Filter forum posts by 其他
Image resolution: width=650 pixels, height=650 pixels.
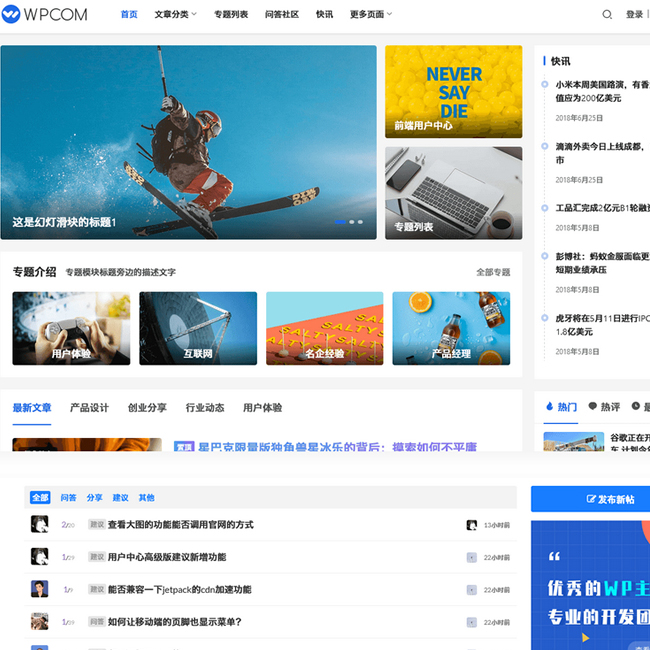point(146,498)
